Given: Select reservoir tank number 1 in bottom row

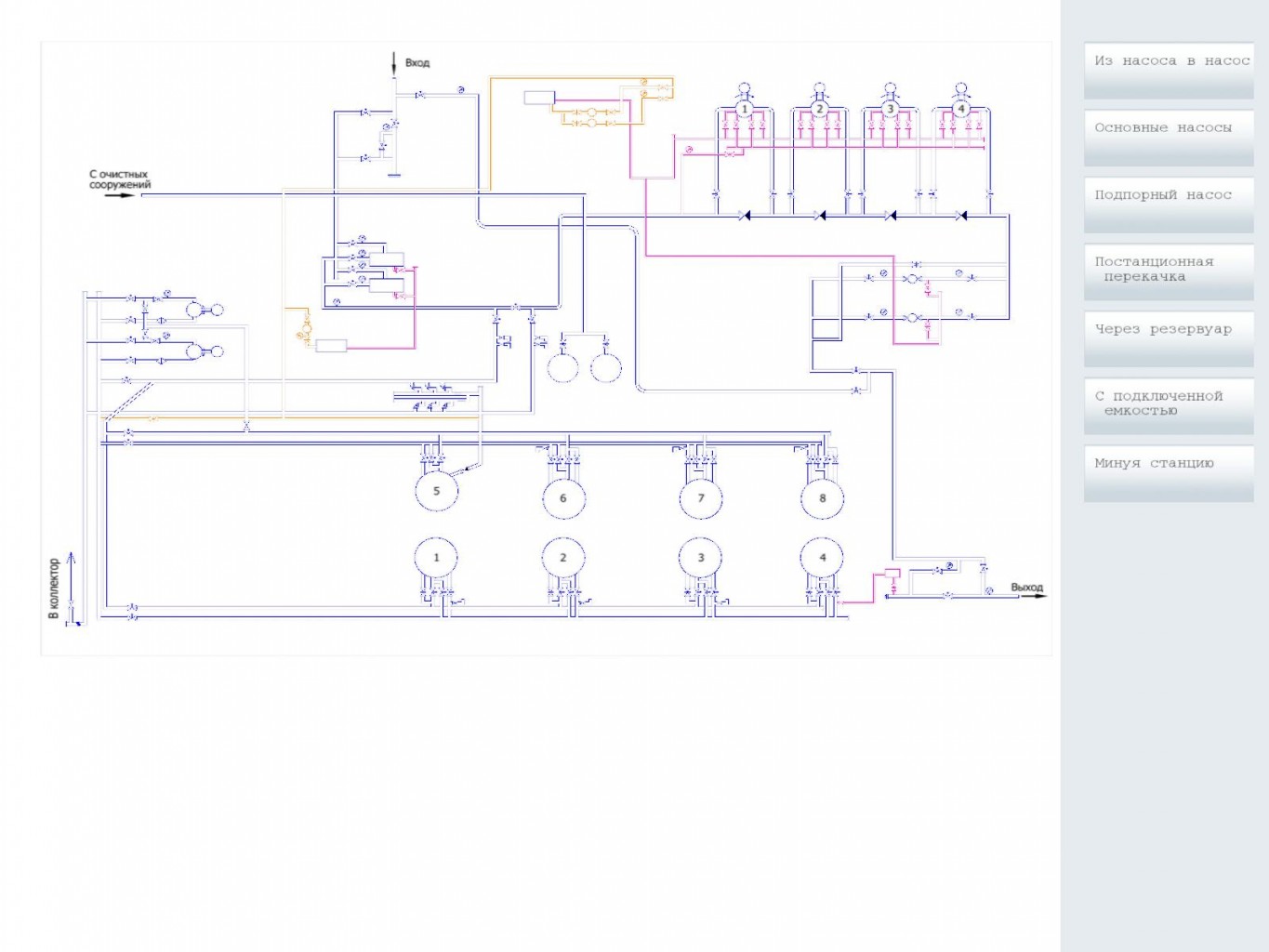Looking at the screenshot, I should coord(436,558).
